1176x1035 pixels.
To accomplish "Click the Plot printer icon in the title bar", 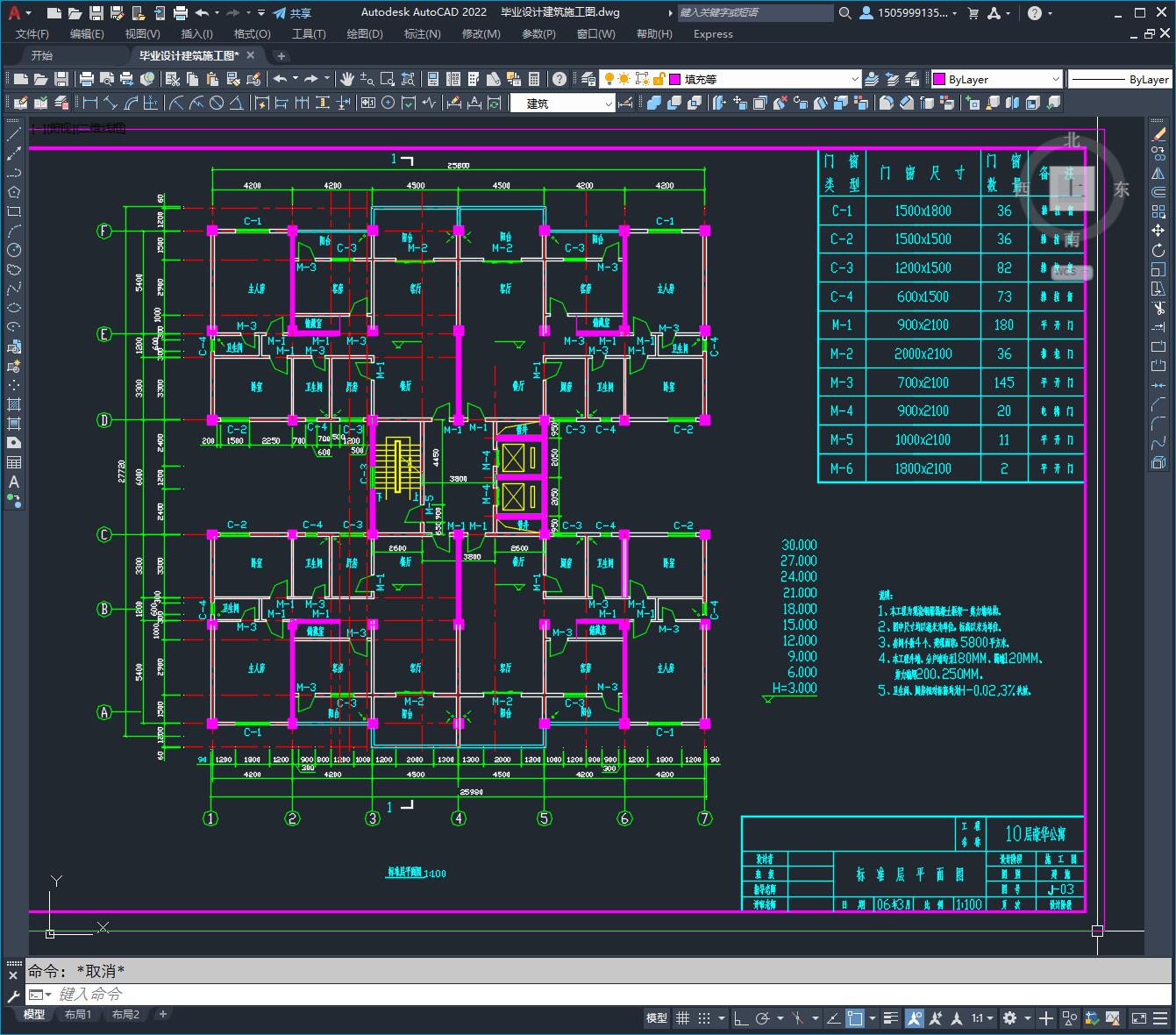I will (181, 13).
